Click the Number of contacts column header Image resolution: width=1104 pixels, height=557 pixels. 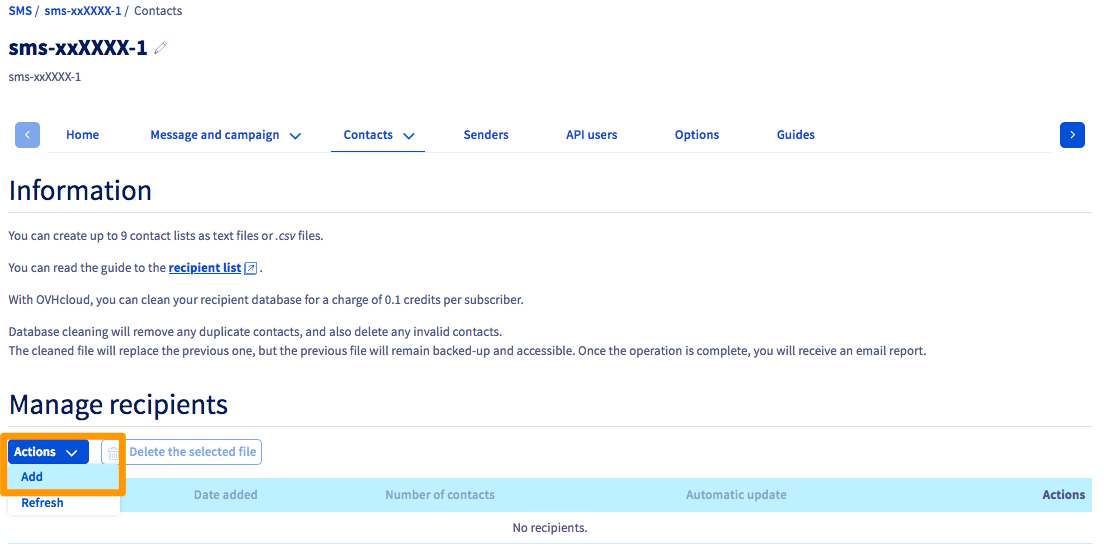coord(439,495)
